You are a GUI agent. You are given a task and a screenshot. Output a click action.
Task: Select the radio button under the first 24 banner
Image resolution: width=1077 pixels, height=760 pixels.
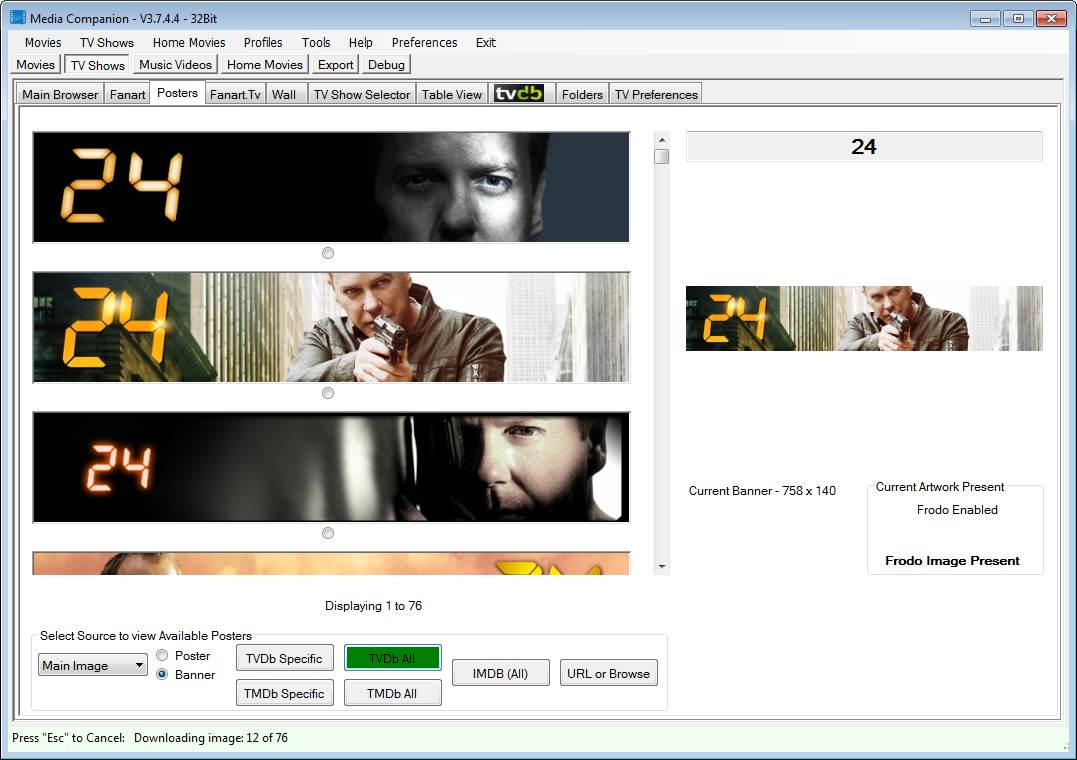point(328,254)
